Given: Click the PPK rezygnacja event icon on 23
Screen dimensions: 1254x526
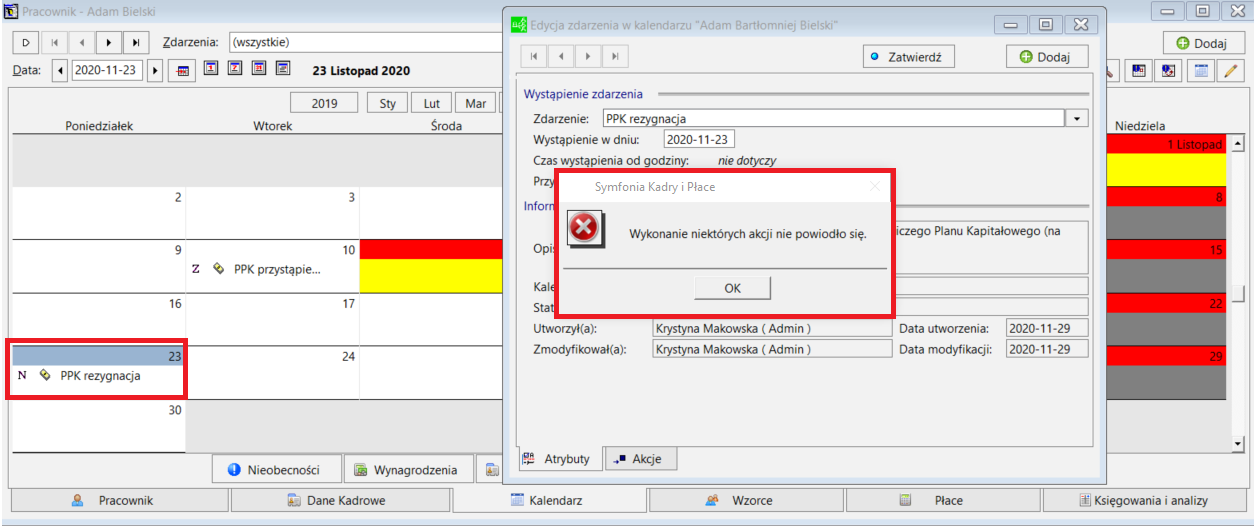Looking at the screenshot, I should click(45, 376).
